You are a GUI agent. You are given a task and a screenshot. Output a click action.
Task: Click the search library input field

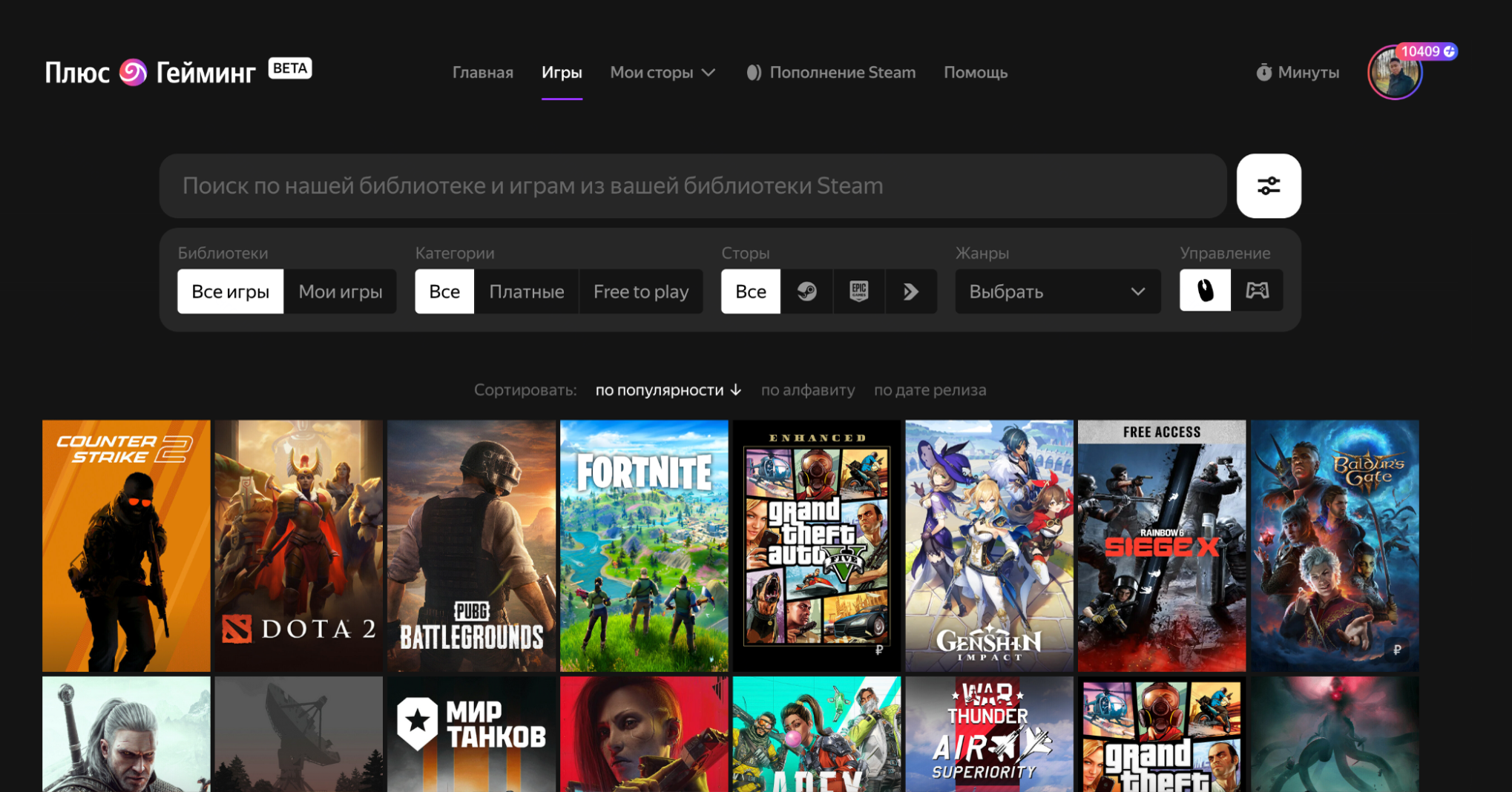[693, 185]
